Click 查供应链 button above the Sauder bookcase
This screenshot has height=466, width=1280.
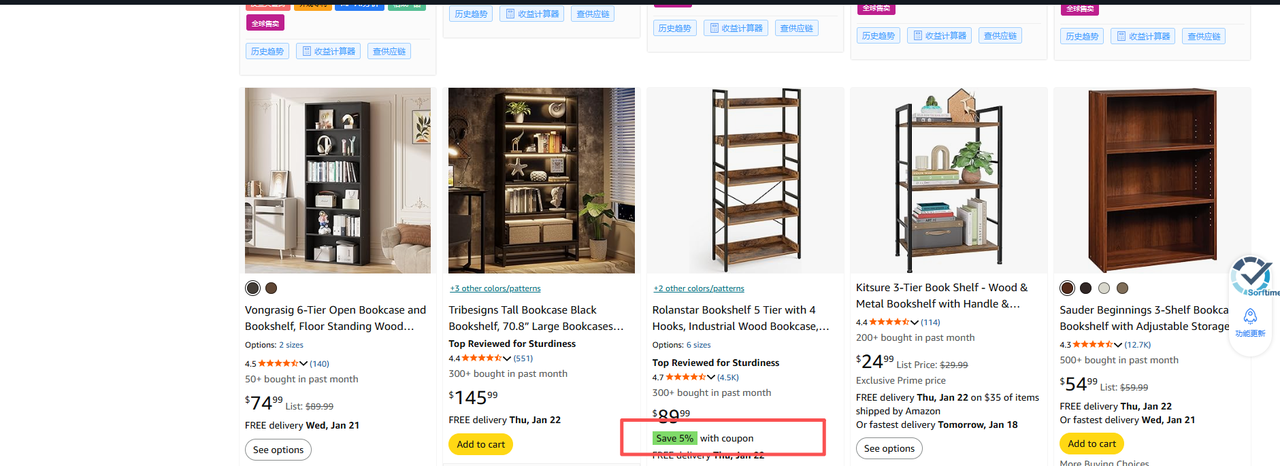pyautogui.click(x=1204, y=36)
